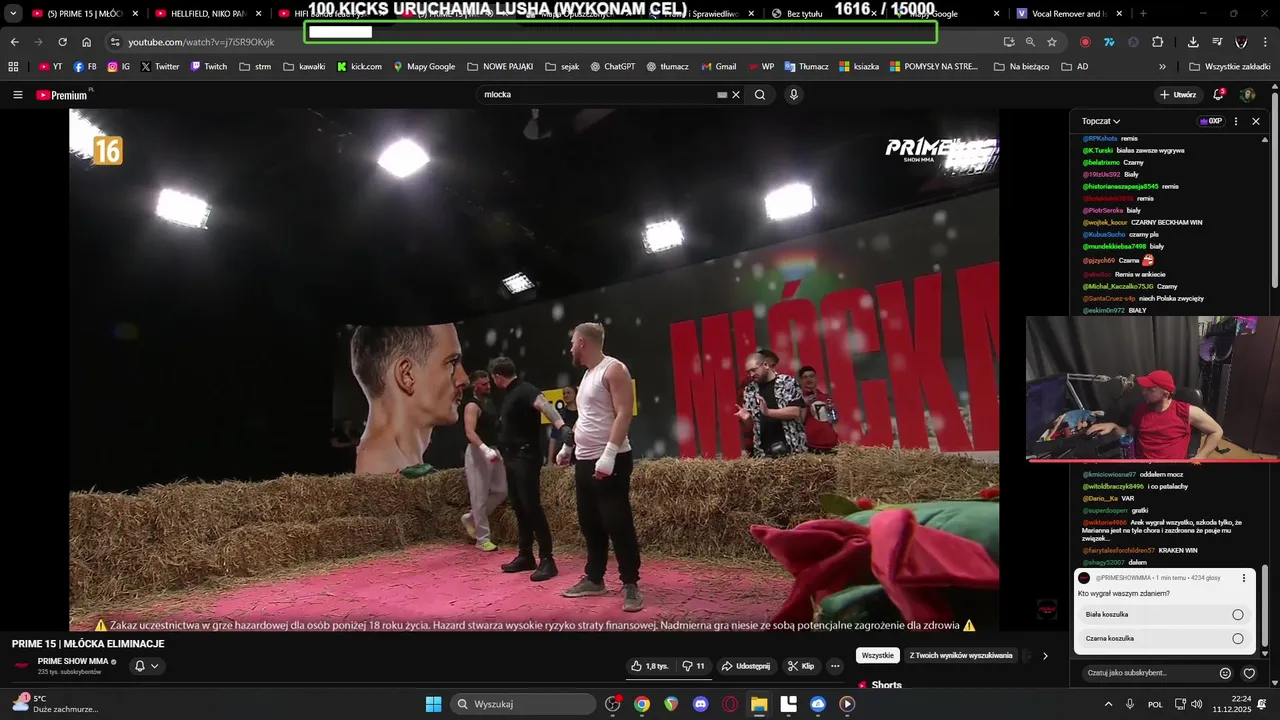Open File Explorer from the taskbar

click(759, 704)
